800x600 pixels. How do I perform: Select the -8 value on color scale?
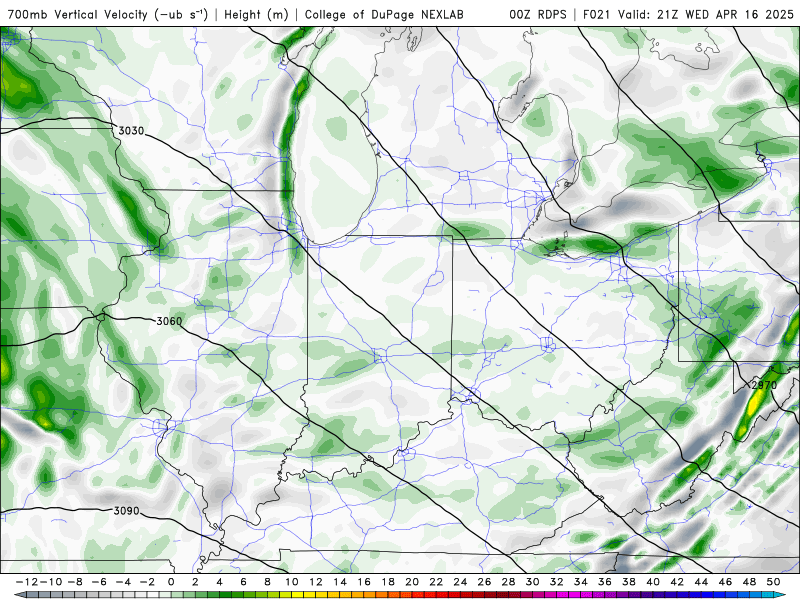(75, 582)
